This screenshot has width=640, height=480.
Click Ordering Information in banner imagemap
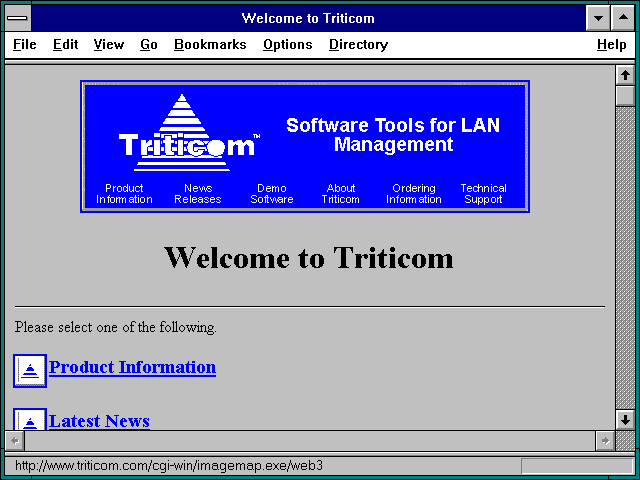(x=414, y=193)
